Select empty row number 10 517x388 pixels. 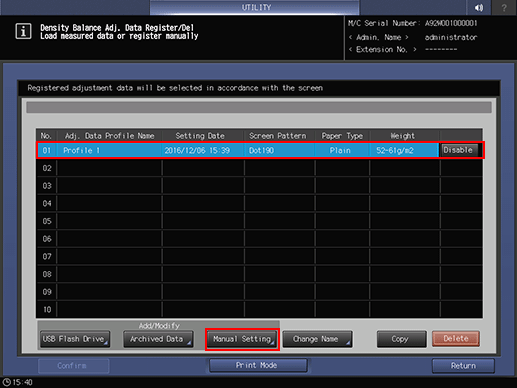259,309
